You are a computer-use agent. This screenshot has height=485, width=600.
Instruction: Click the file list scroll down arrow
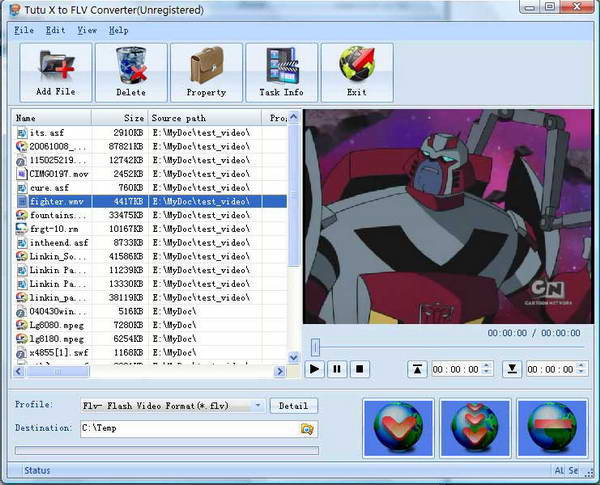point(294,358)
